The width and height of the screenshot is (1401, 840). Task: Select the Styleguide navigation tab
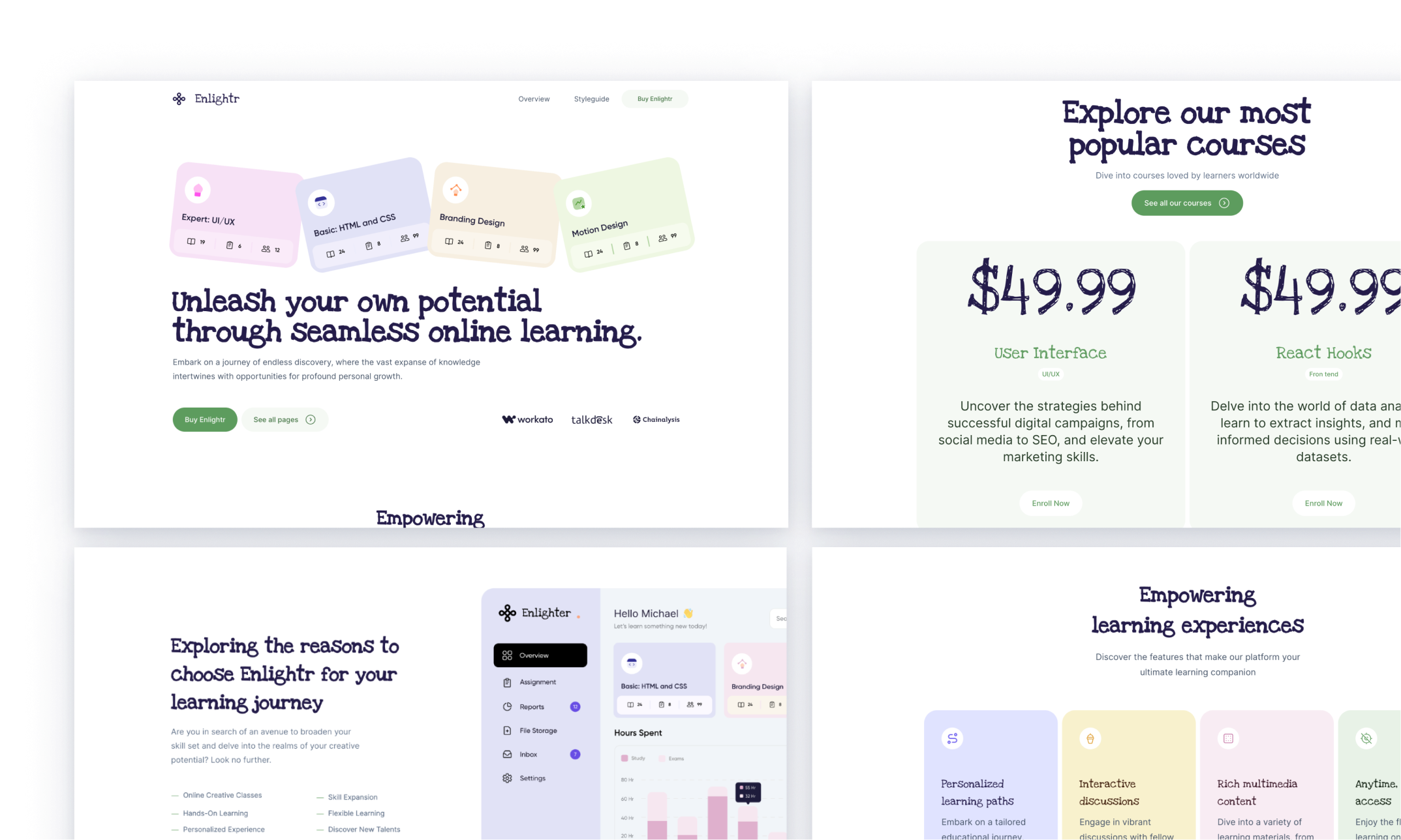coord(590,98)
